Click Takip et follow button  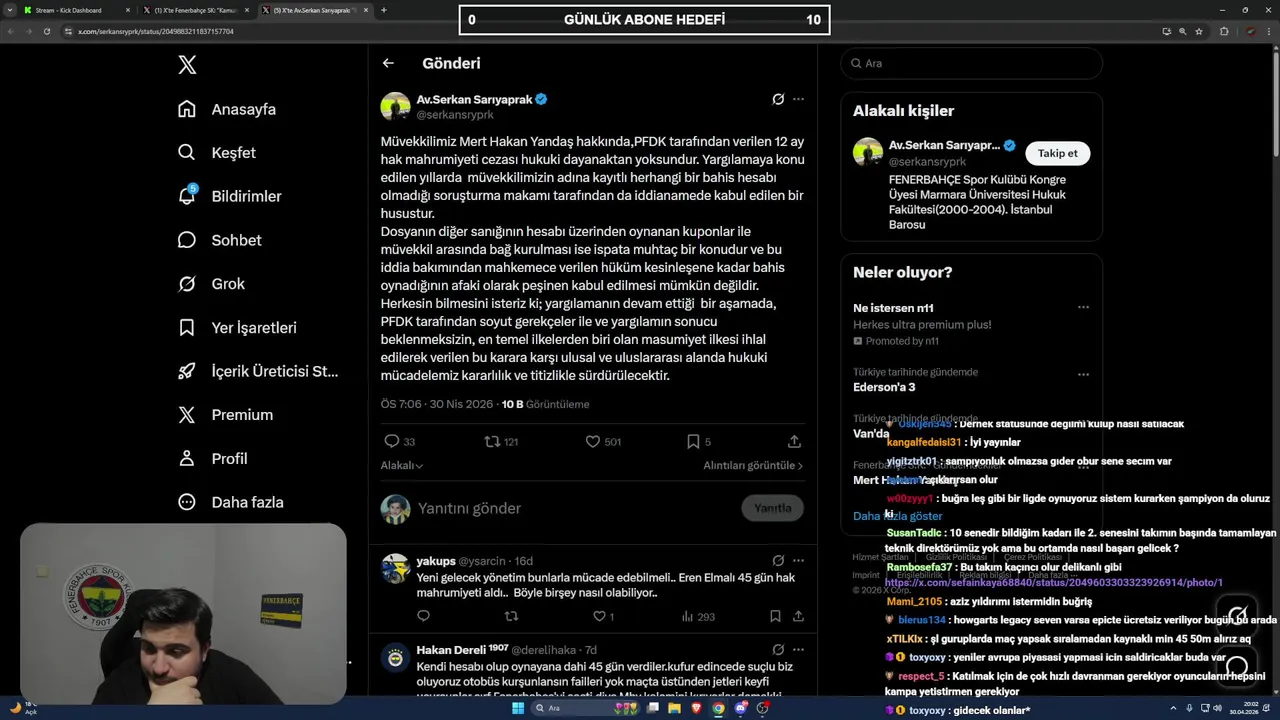point(1057,153)
